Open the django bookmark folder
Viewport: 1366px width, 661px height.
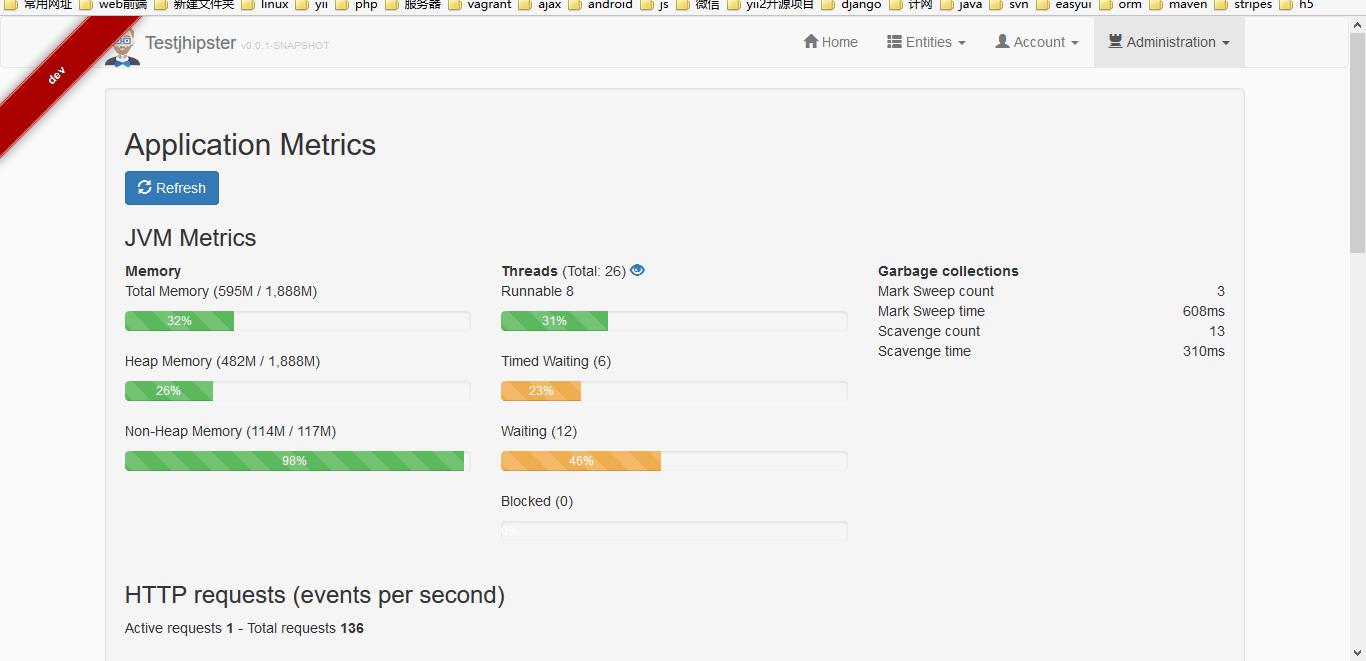pos(852,5)
